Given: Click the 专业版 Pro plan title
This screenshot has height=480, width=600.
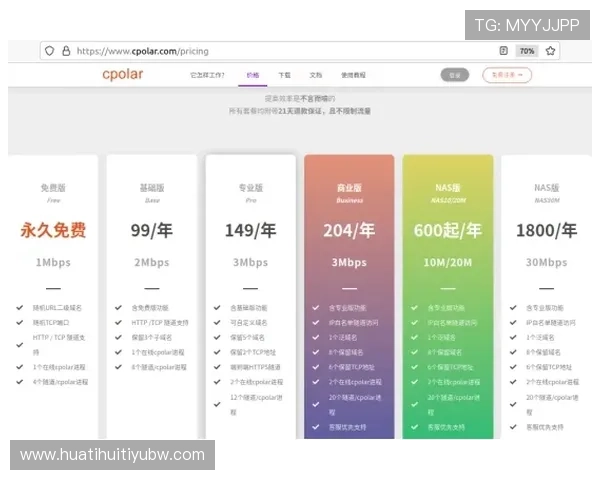Looking at the screenshot, I should (251, 188).
